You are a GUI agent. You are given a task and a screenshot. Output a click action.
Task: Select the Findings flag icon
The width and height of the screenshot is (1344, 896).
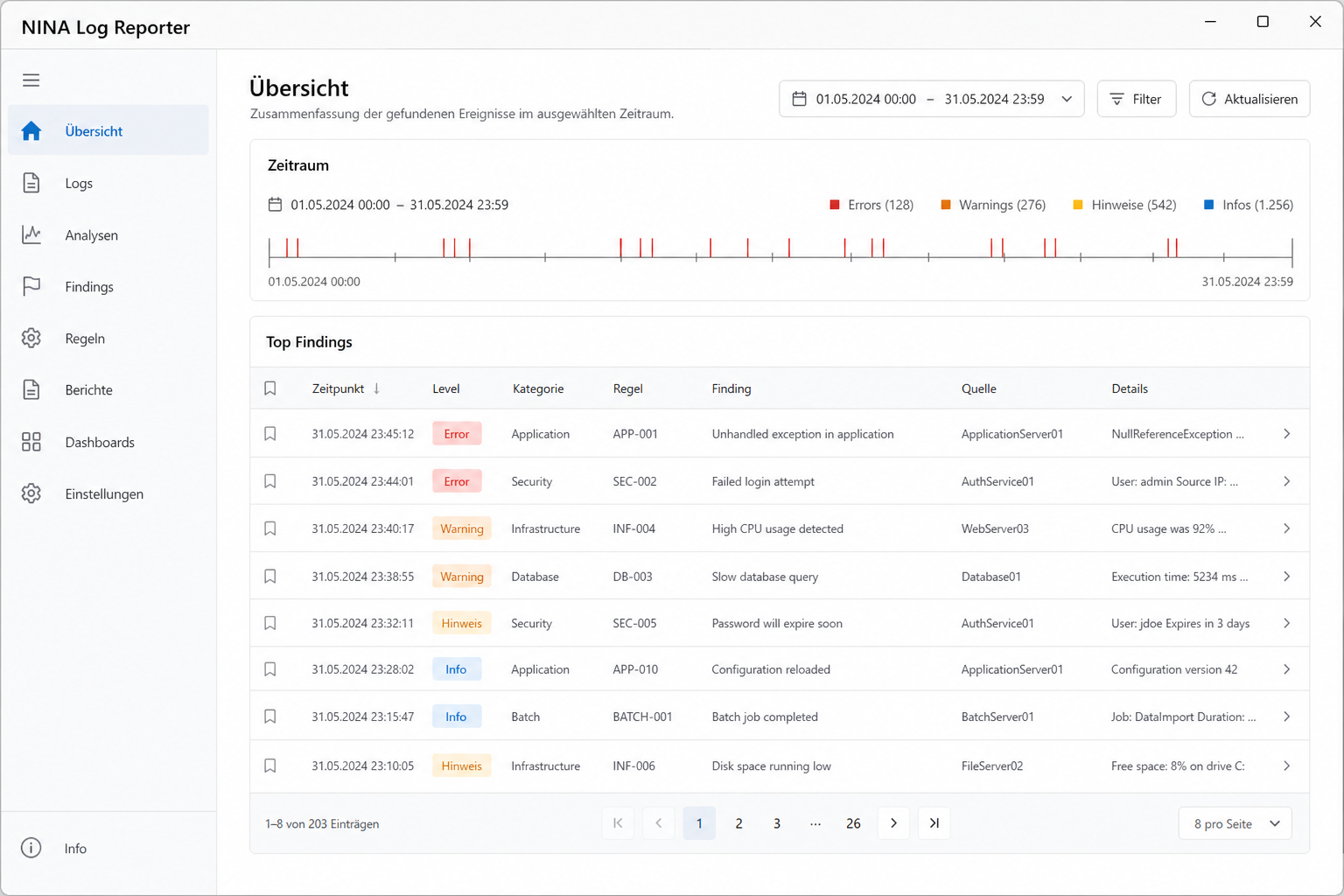coord(31,286)
